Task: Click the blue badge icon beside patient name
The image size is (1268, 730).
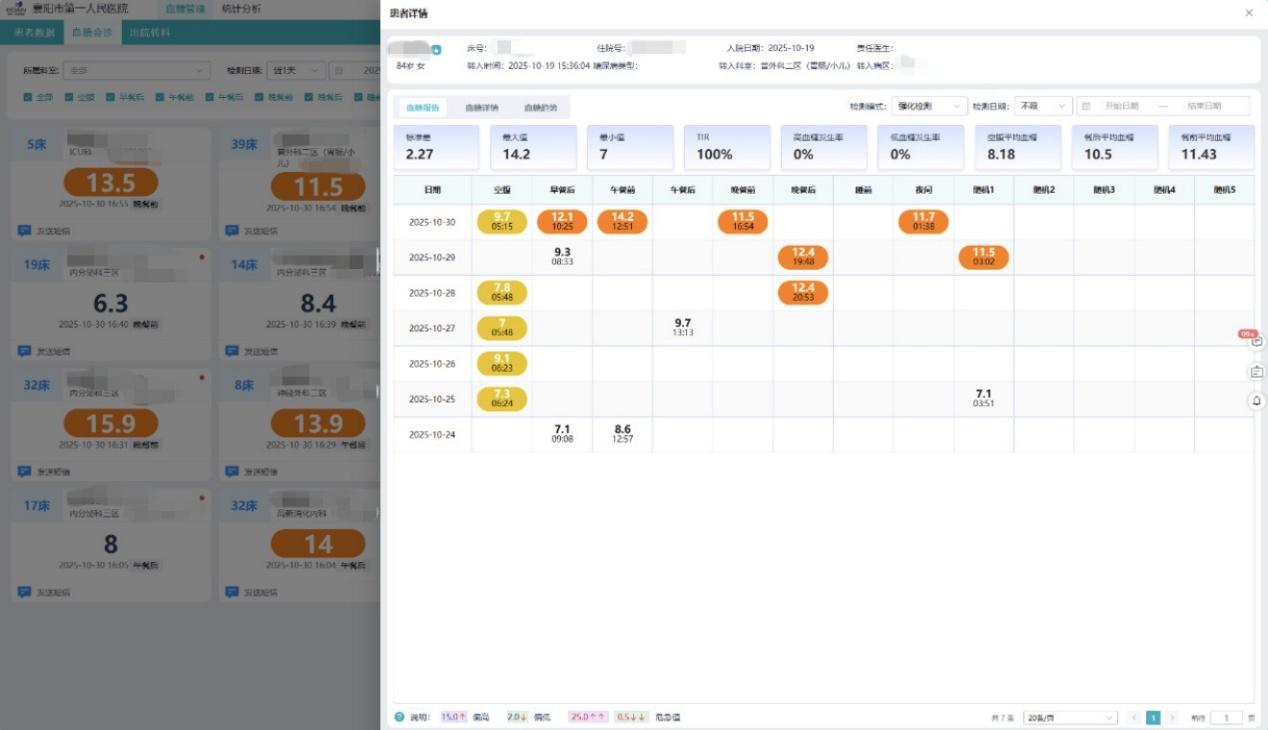Action: [436, 49]
